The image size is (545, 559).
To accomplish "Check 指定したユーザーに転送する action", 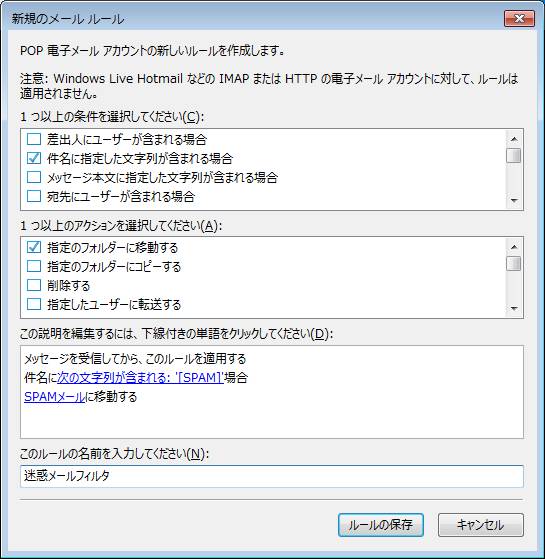I will point(34,304).
